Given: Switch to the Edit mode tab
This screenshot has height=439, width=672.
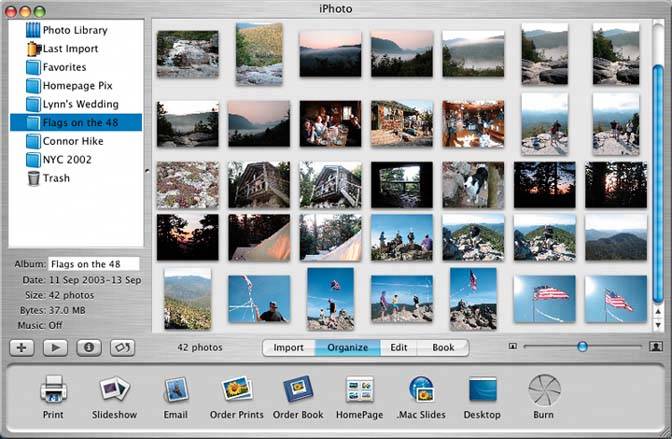Looking at the screenshot, I should pos(398,348).
